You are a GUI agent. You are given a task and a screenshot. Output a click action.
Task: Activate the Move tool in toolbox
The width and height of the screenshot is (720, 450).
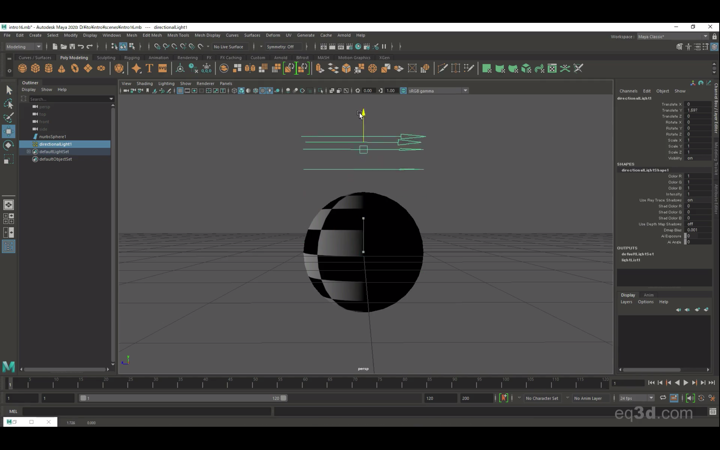pos(8,131)
